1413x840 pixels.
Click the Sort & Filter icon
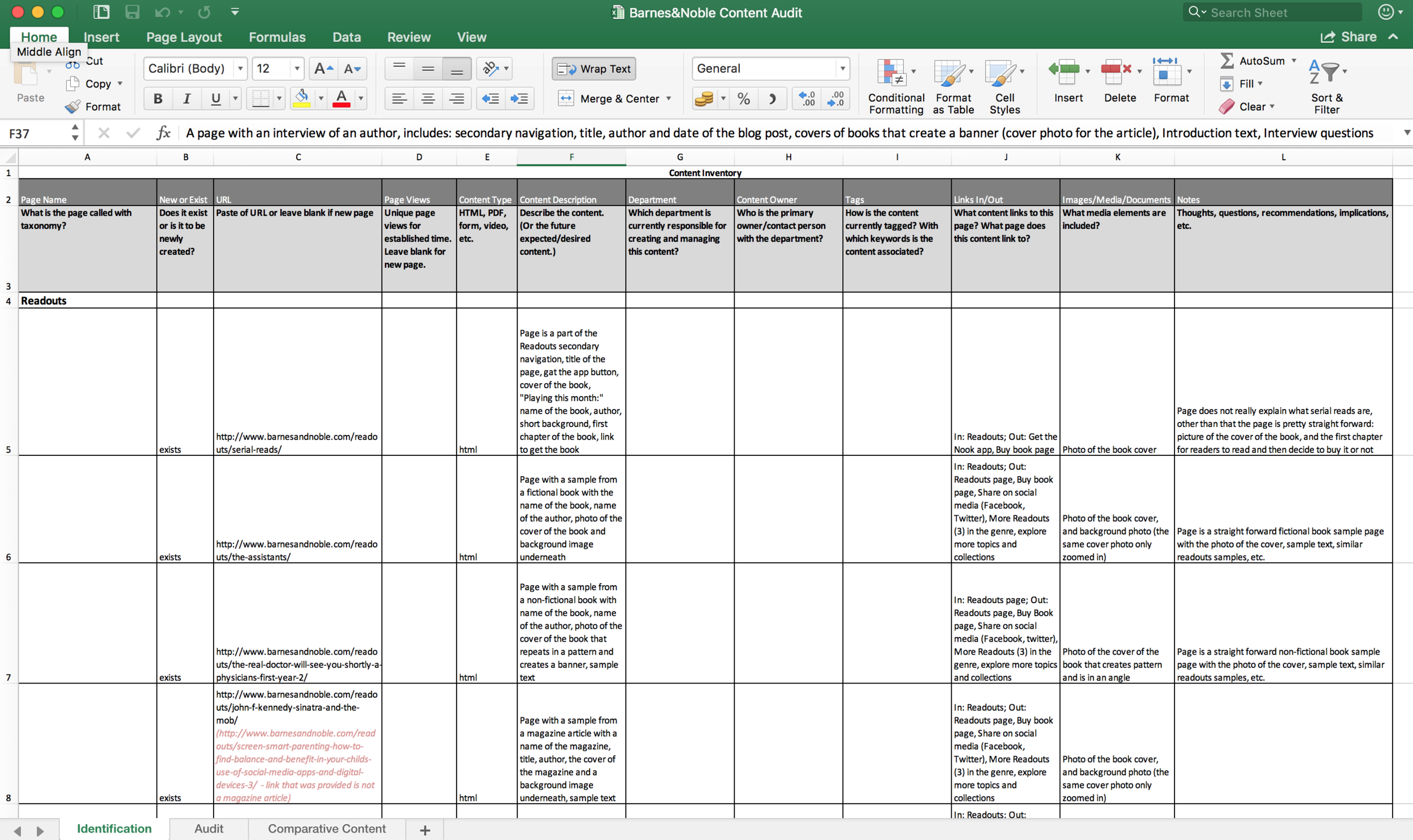pos(1324,72)
